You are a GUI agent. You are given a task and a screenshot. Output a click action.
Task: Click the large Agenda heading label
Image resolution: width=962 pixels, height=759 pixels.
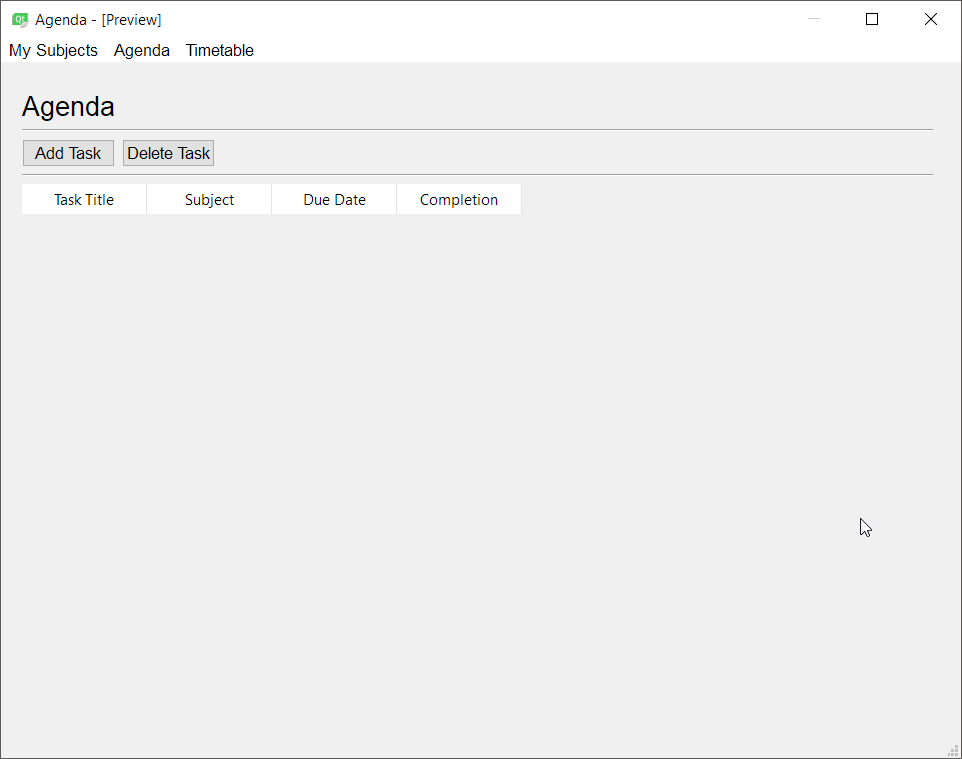[x=68, y=107]
